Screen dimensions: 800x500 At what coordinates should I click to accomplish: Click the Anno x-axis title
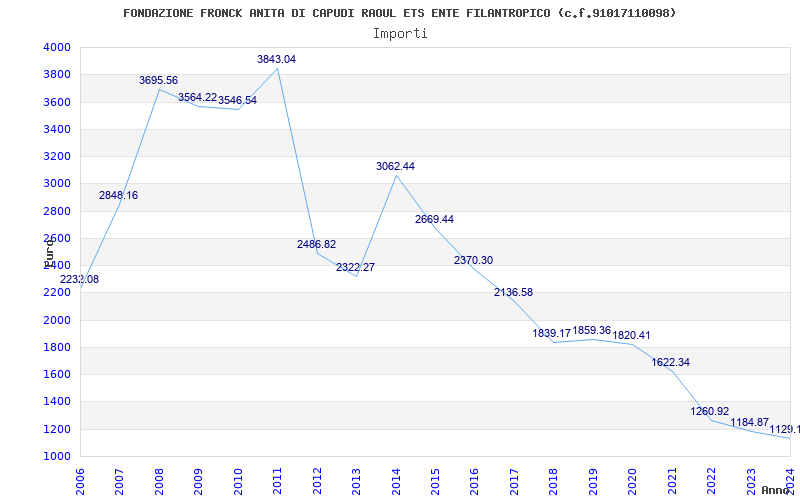coord(774,490)
